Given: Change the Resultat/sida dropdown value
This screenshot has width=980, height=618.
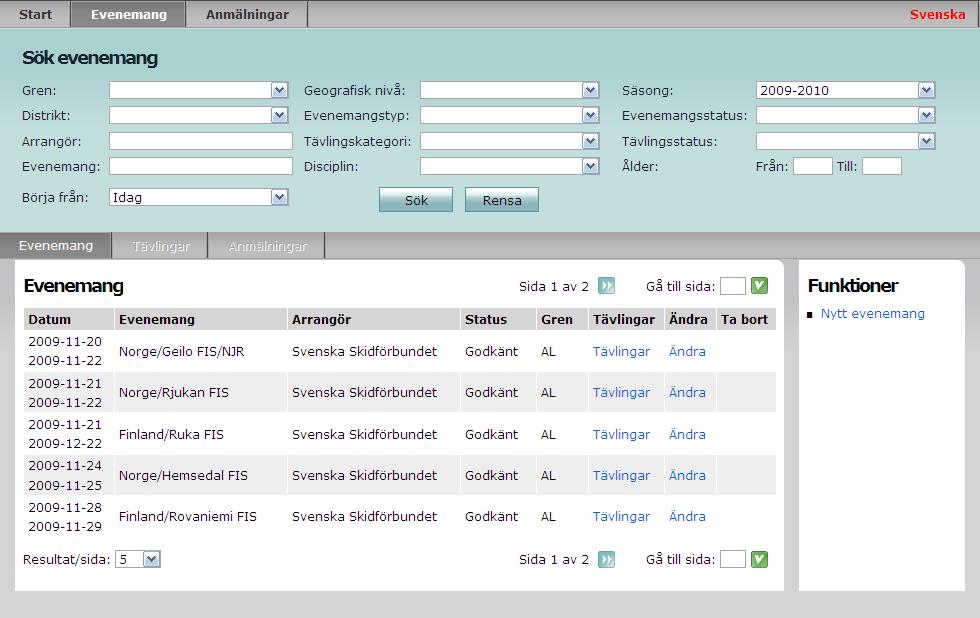Looking at the screenshot, I should click(x=138, y=559).
